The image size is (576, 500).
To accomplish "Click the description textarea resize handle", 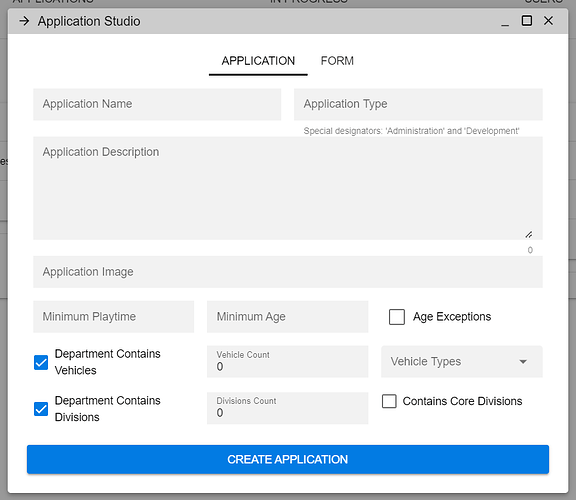I will pyautogui.click(x=529, y=234).
